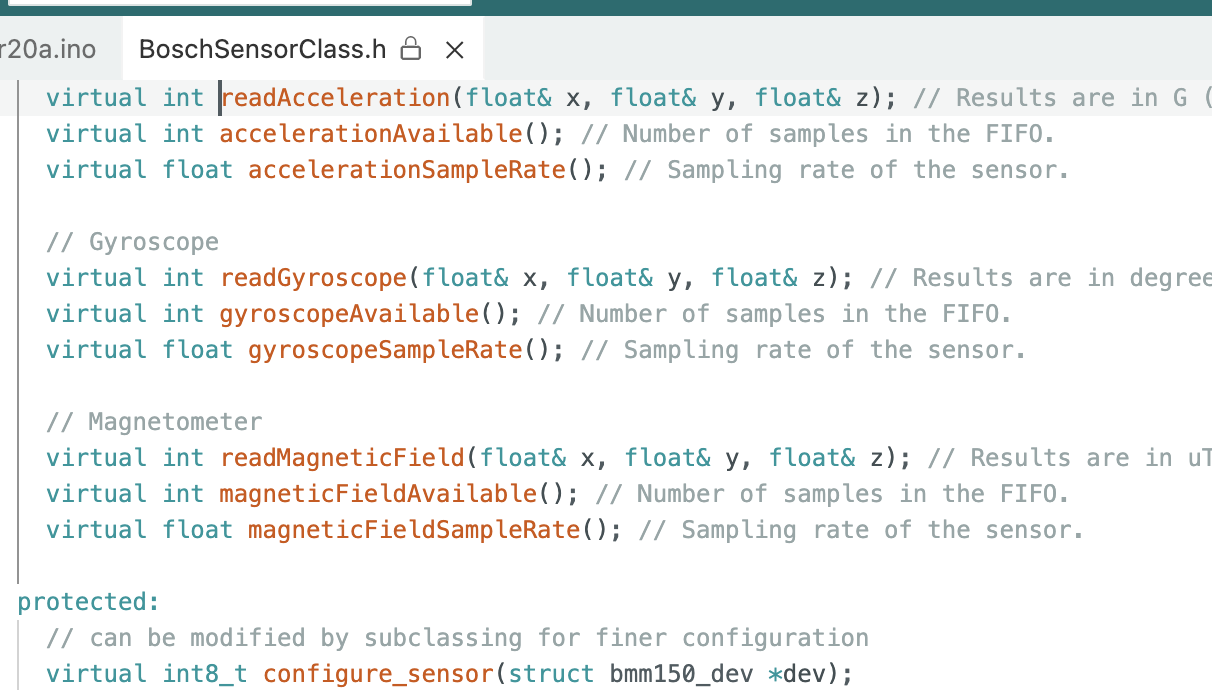
Task: Place cursor on accelerationAvailable function
Action: (x=370, y=134)
